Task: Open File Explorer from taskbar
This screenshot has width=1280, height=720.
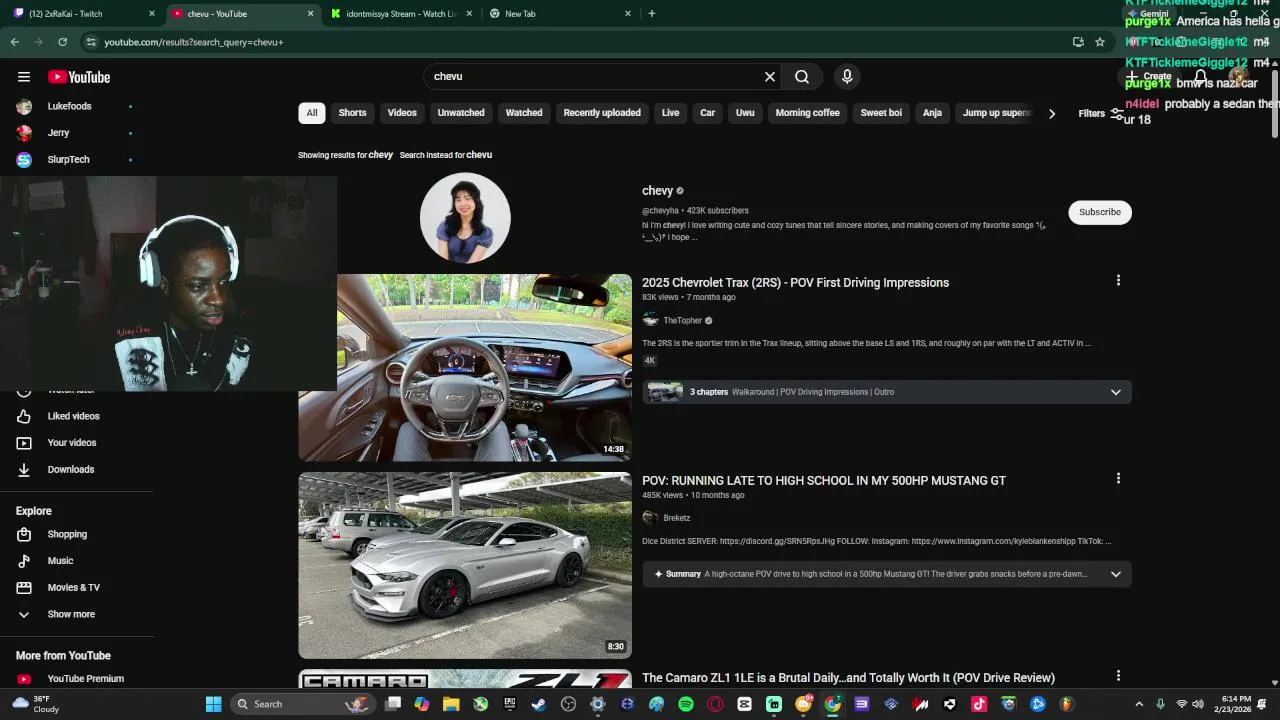Action: (x=451, y=704)
